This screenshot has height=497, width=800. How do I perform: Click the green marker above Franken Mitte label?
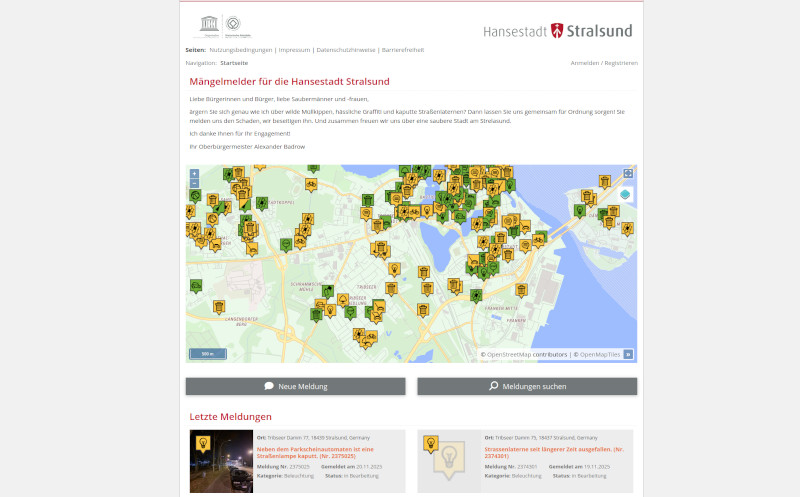[476, 296]
